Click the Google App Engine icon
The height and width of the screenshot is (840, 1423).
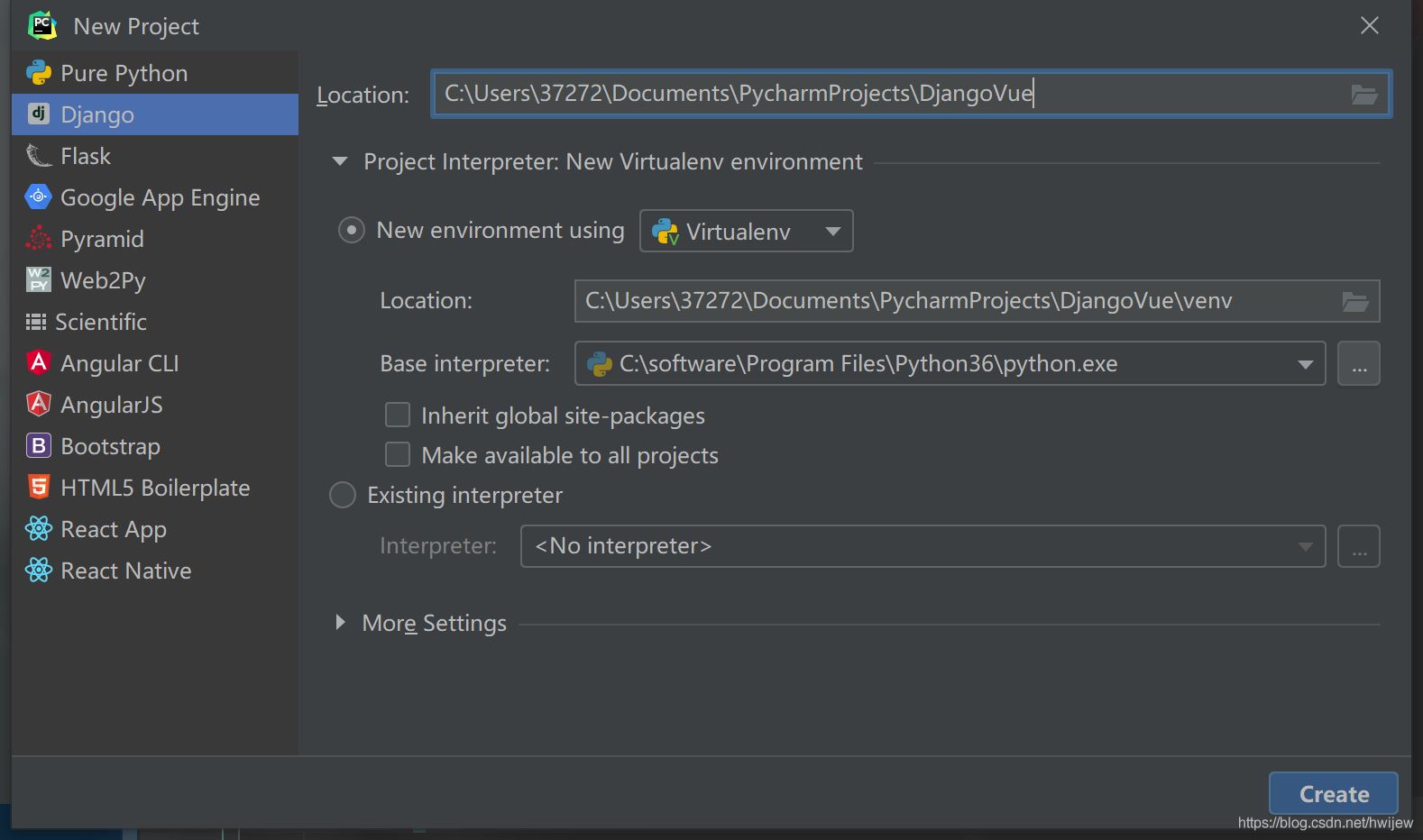point(39,197)
